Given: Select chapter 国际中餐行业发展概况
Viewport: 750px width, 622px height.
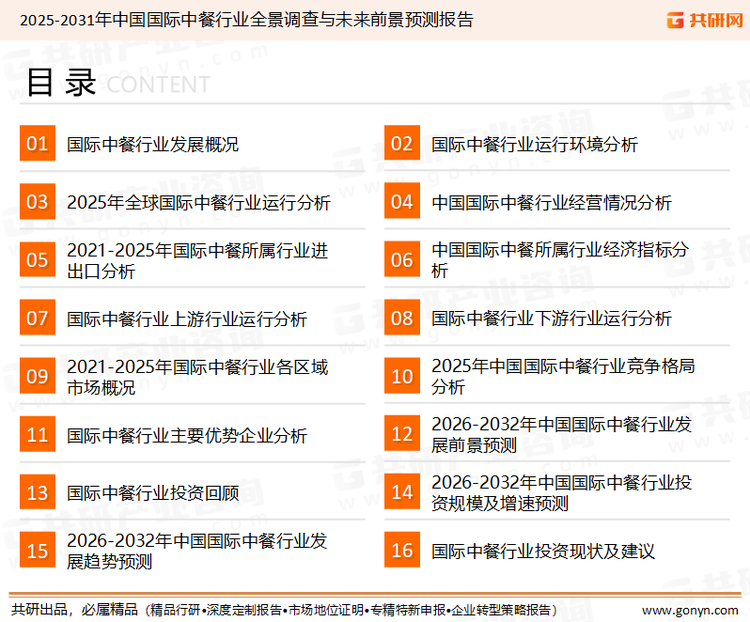Looking at the screenshot, I should 153,144.
